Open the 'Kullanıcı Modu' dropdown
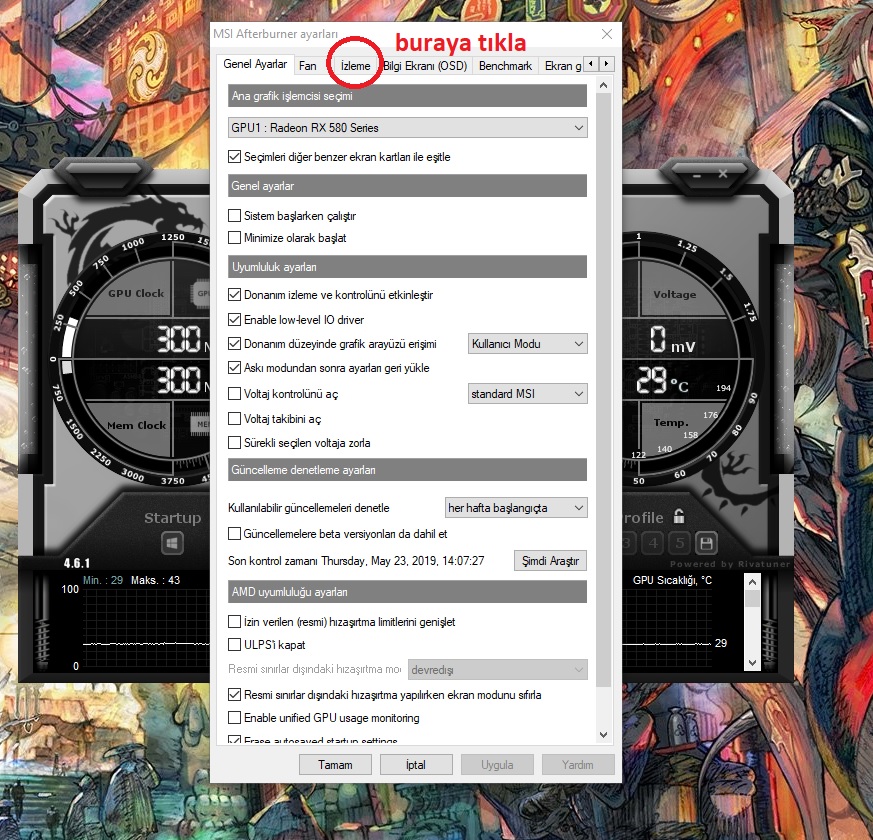The height and width of the screenshot is (840, 873). (x=527, y=343)
